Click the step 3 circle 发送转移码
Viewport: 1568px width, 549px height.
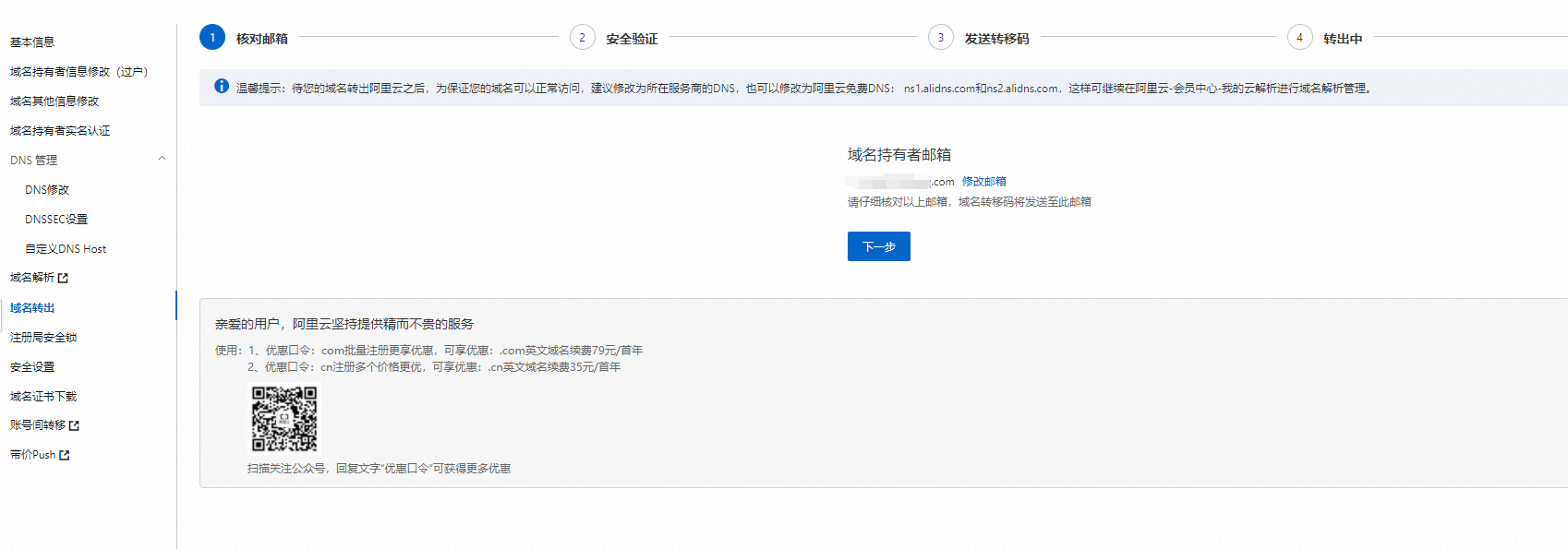coord(940,38)
